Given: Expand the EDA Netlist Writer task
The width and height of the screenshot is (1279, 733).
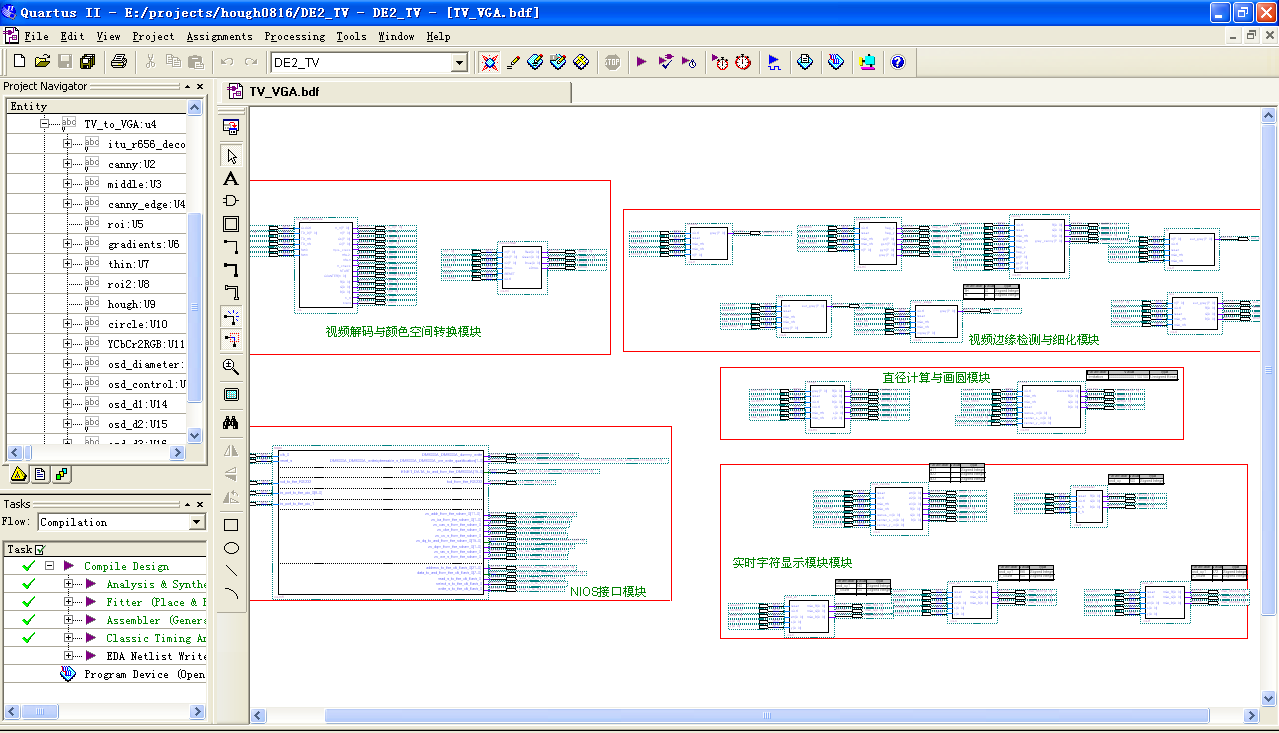Looking at the screenshot, I should (69, 656).
